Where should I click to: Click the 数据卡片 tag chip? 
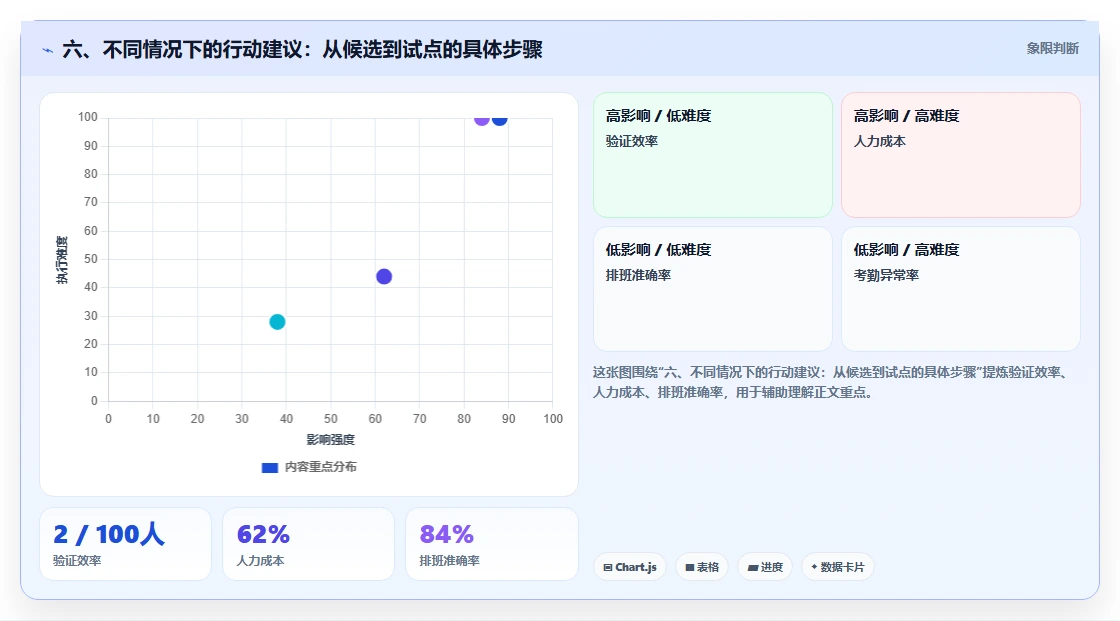(x=837, y=567)
